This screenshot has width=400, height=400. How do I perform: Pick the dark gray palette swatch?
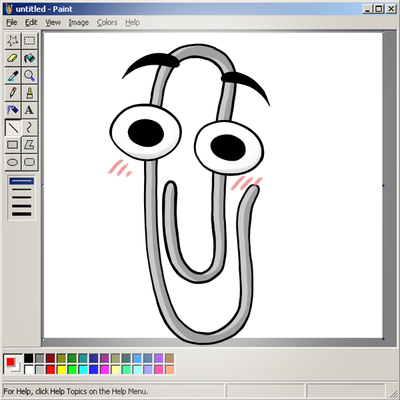40,359
